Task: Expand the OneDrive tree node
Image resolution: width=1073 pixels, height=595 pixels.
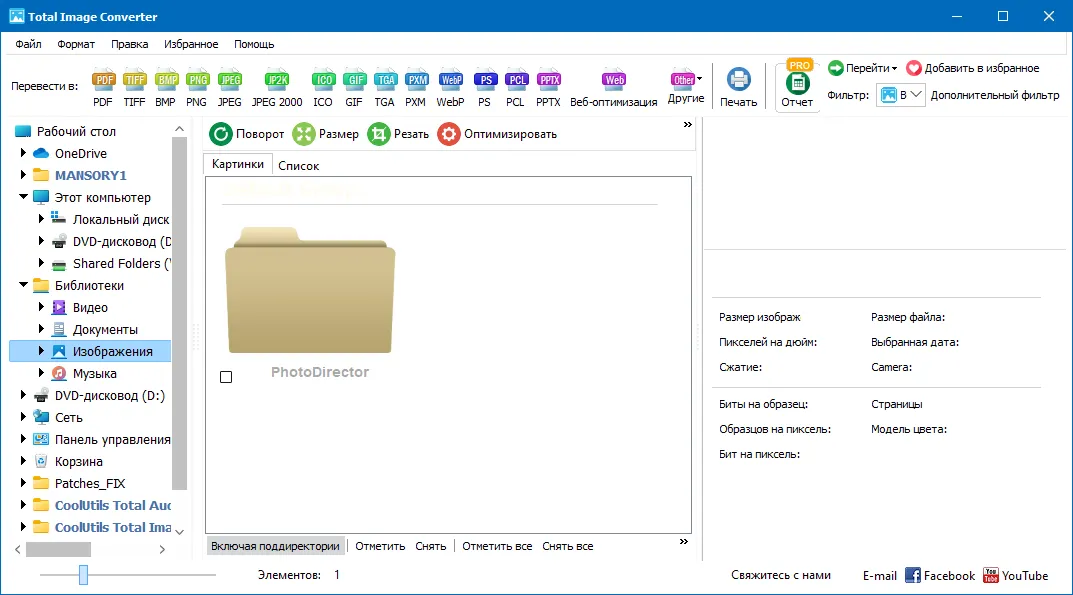Action: 23,153
